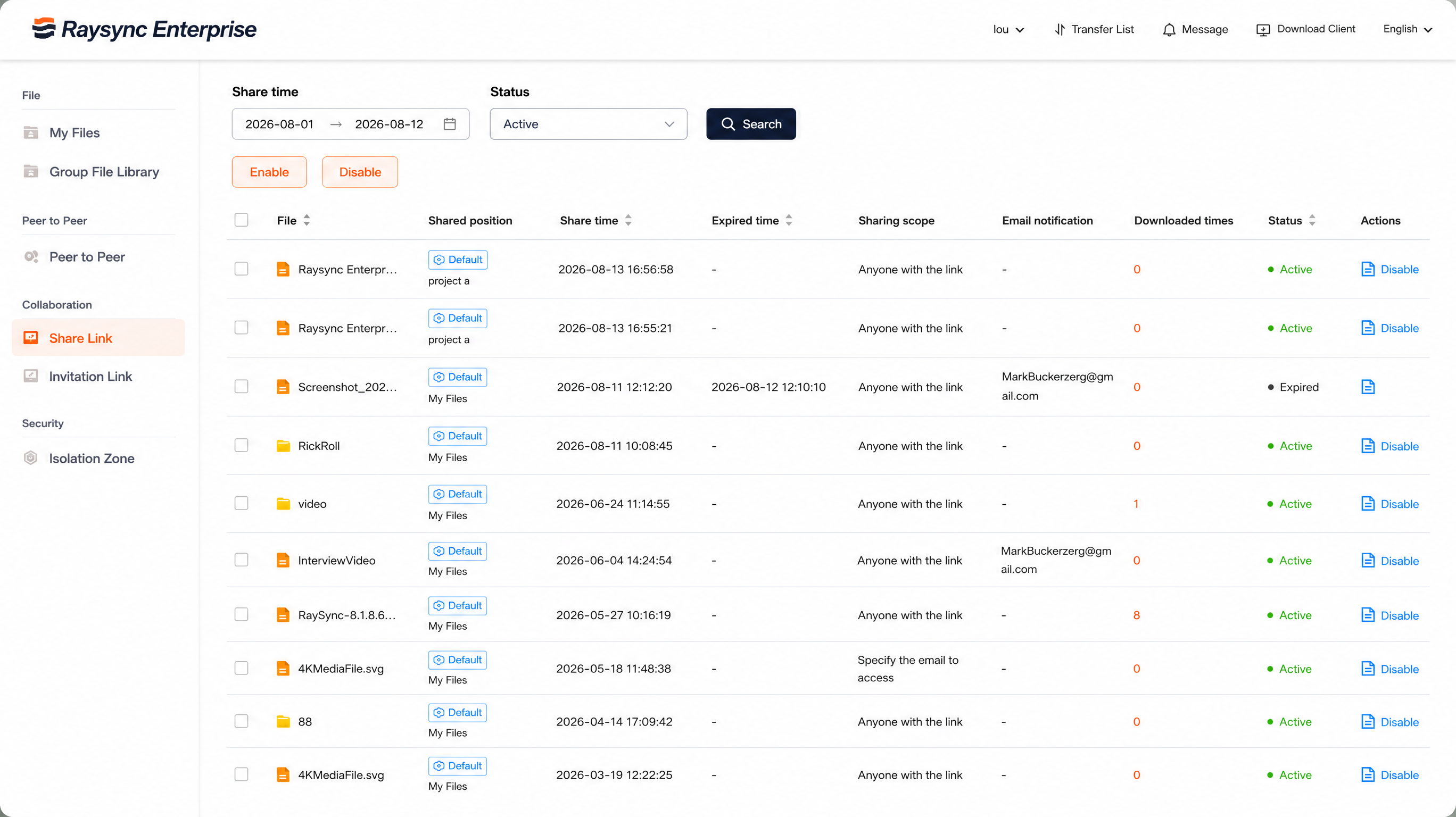Expand the lou user account menu
Viewport: 1456px width, 817px height.
(x=1008, y=29)
